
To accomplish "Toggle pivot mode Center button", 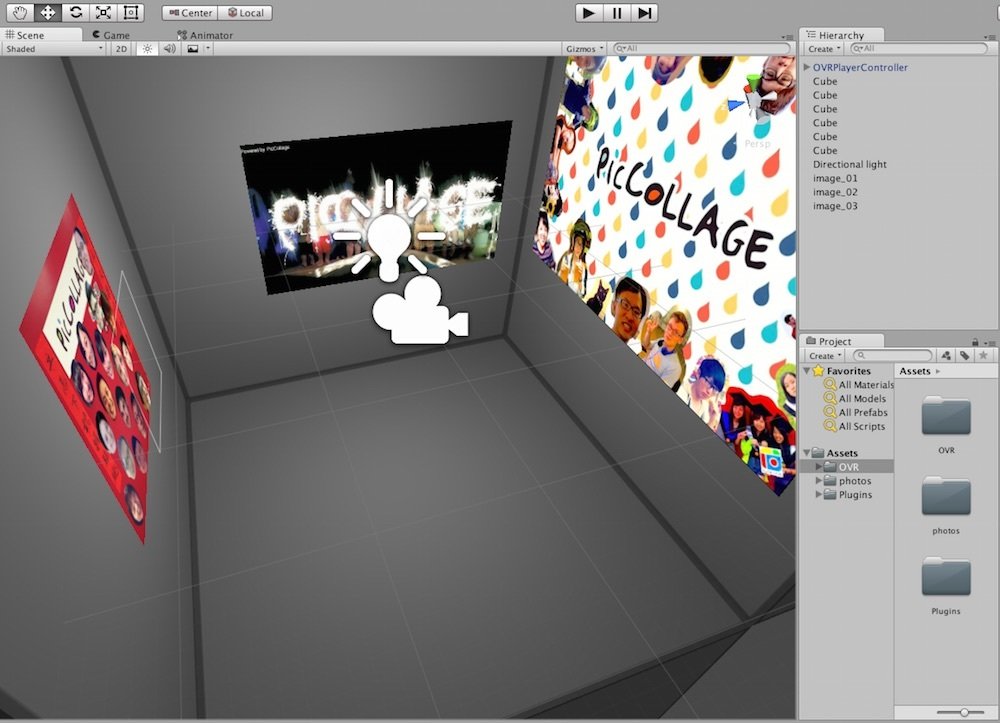I will [x=190, y=13].
